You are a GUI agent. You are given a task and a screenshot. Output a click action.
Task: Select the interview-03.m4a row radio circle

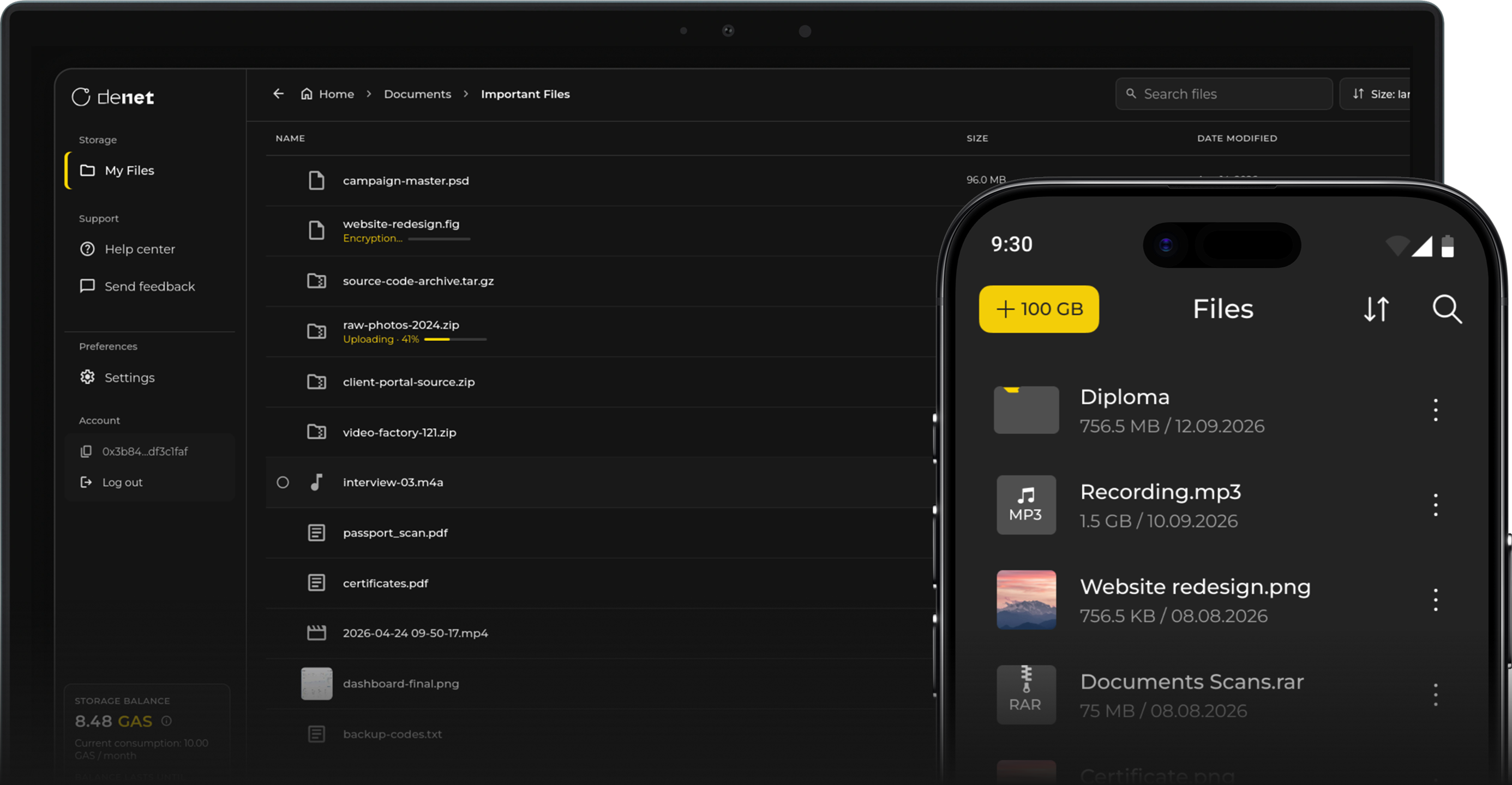click(283, 482)
